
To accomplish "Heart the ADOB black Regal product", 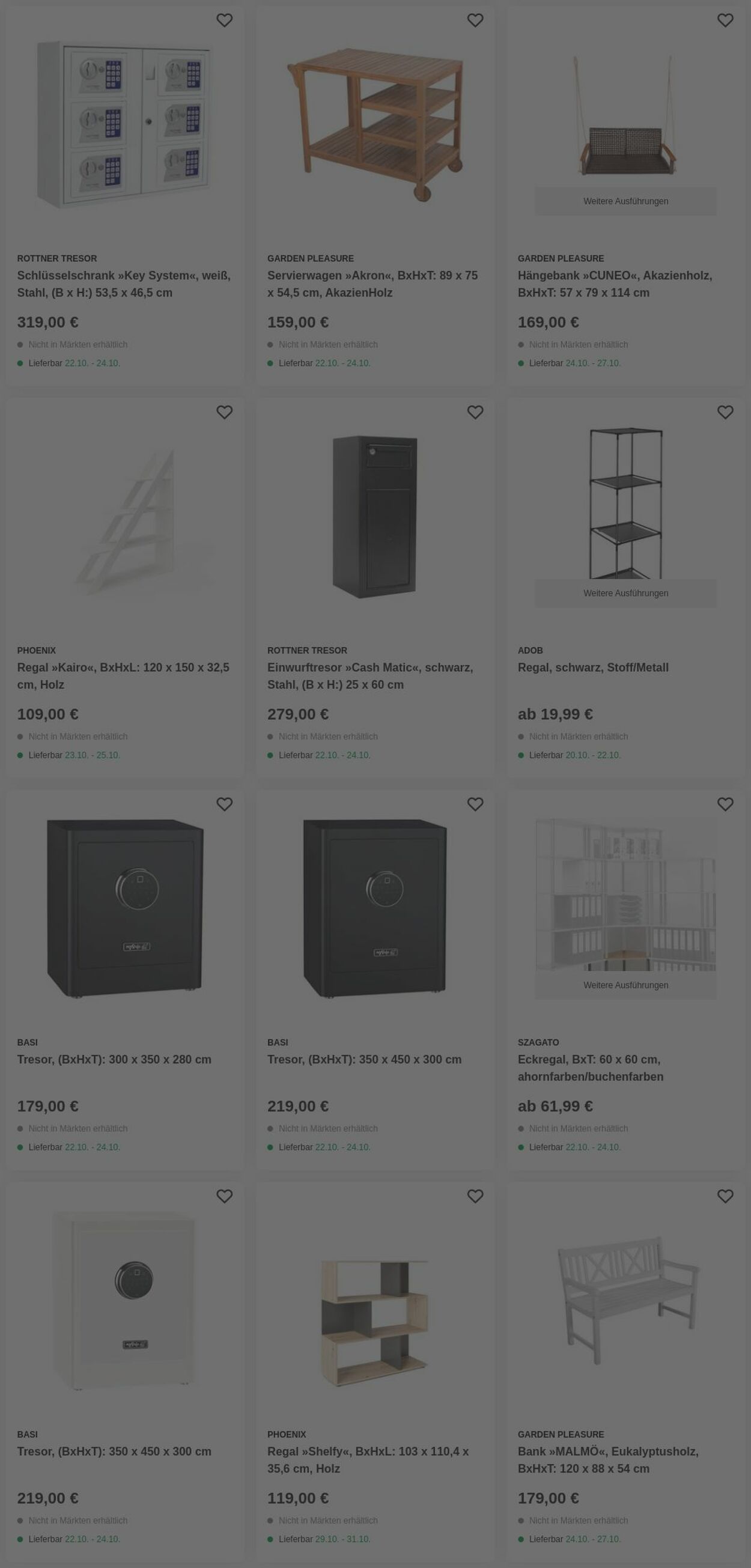I will click(725, 412).
